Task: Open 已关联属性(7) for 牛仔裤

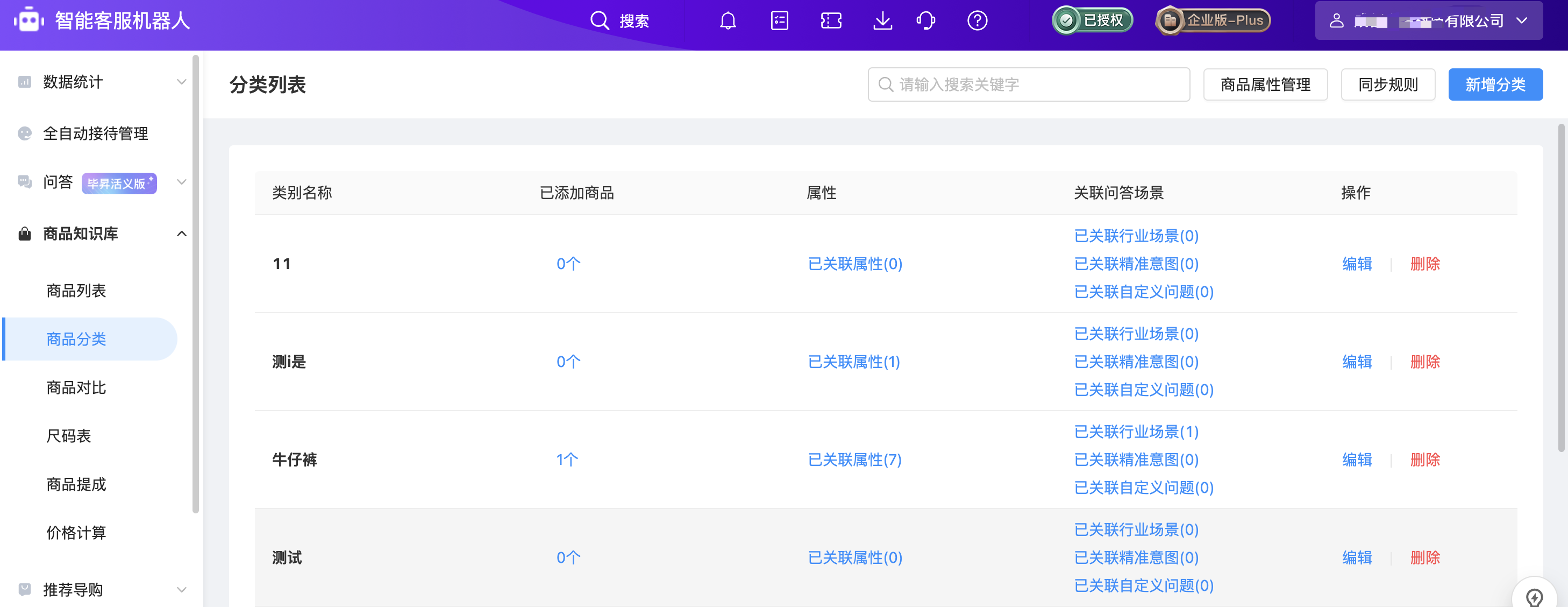Action: pyautogui.click(x=854, y=460)
